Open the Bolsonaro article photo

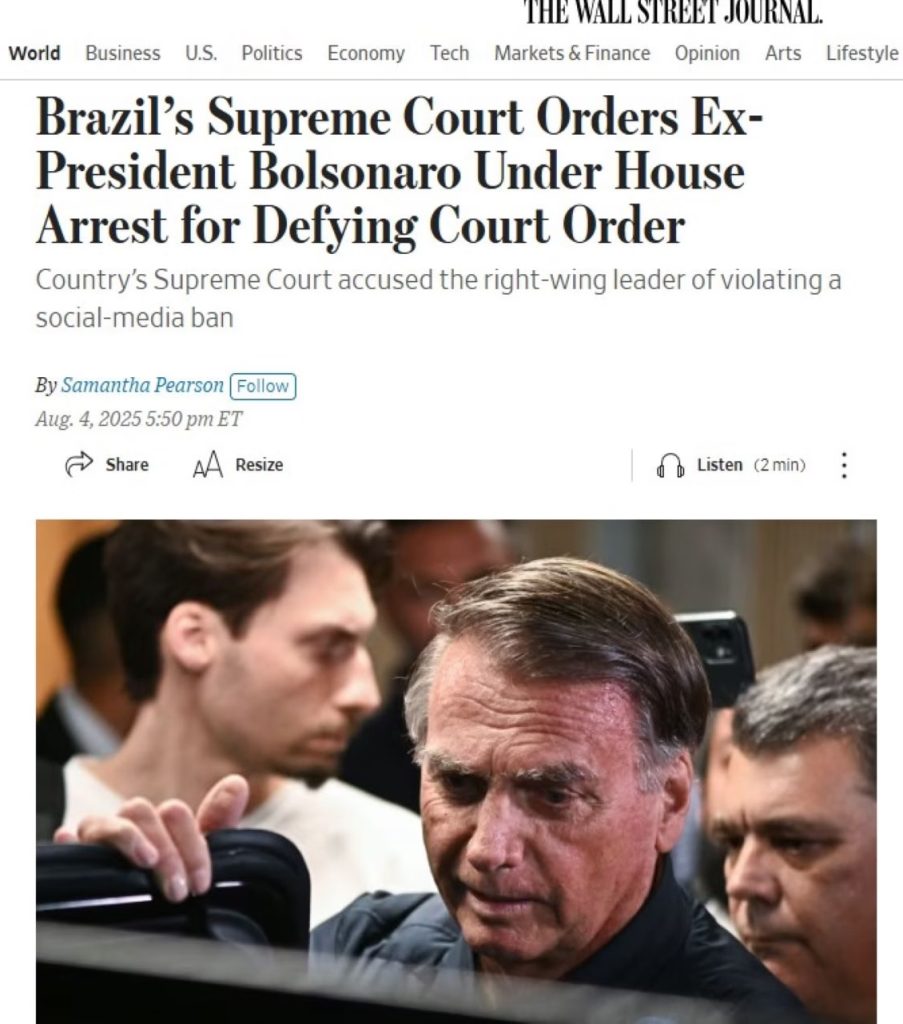pyautogui.click(x=456, y=771)
